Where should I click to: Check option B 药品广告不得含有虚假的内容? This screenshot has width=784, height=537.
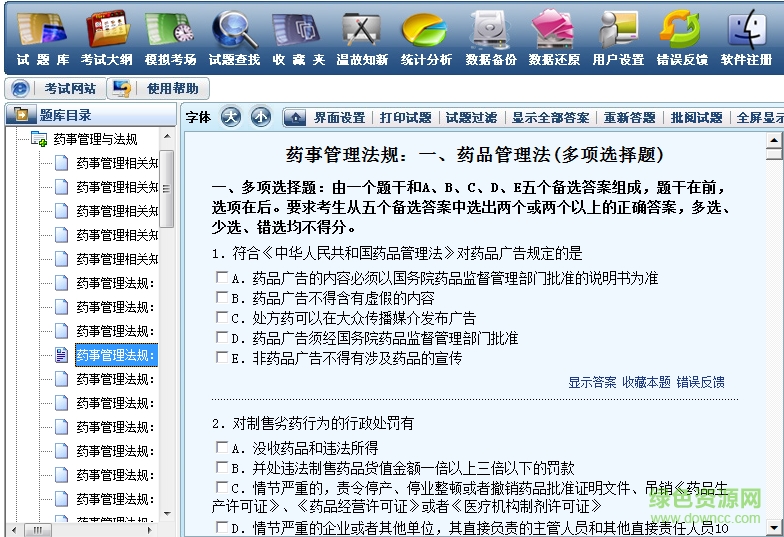[222, 297]
